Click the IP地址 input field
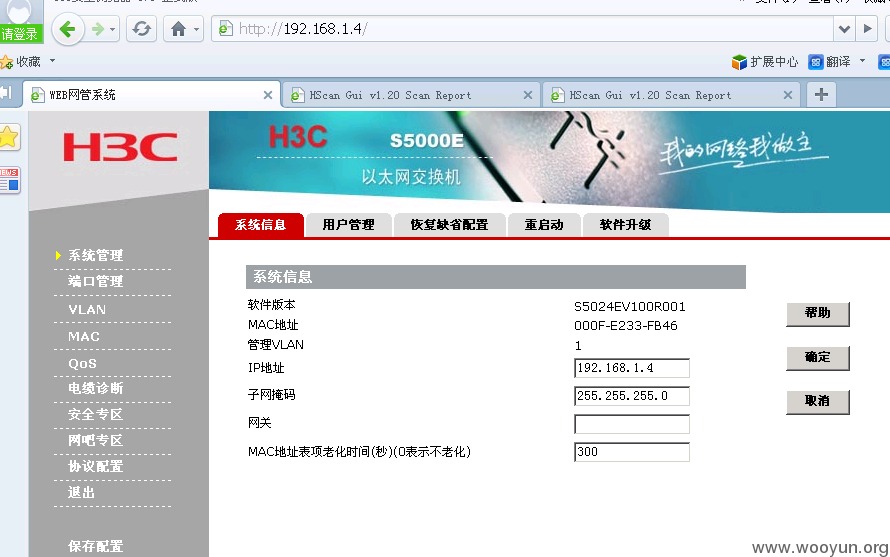This screenshot has width=890, height=557. (632, 368)
